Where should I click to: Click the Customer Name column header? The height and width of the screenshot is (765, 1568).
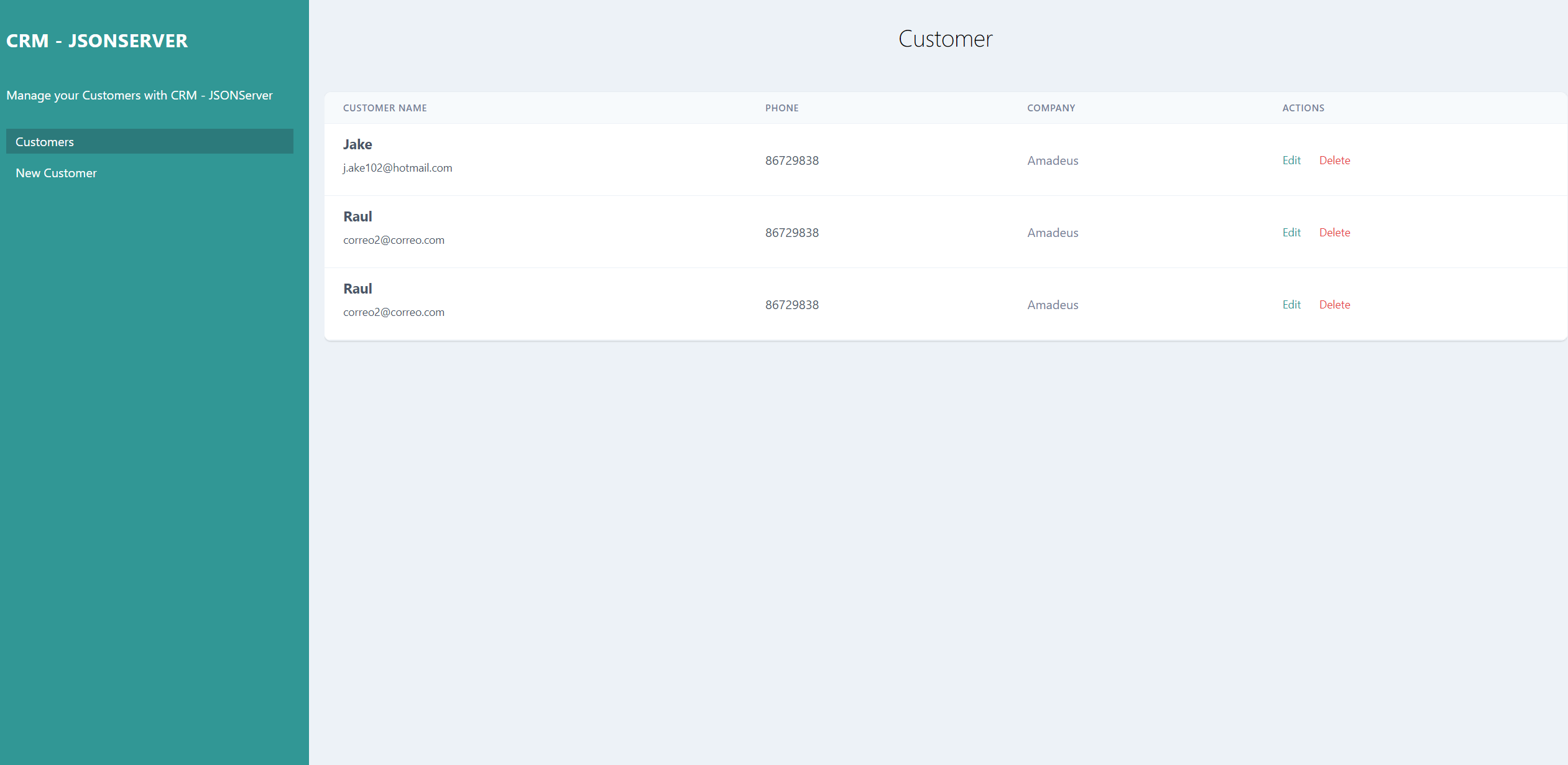pos(385,108)
